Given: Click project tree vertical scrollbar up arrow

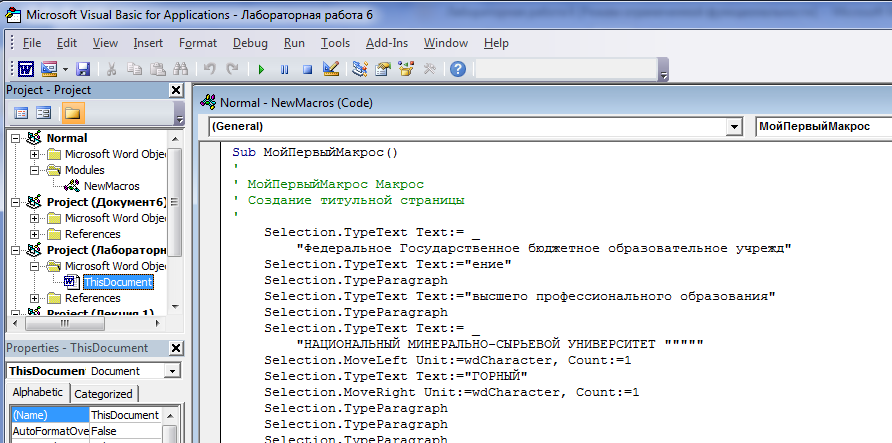Looking at the screenshot, I should (x=175, y=139).
